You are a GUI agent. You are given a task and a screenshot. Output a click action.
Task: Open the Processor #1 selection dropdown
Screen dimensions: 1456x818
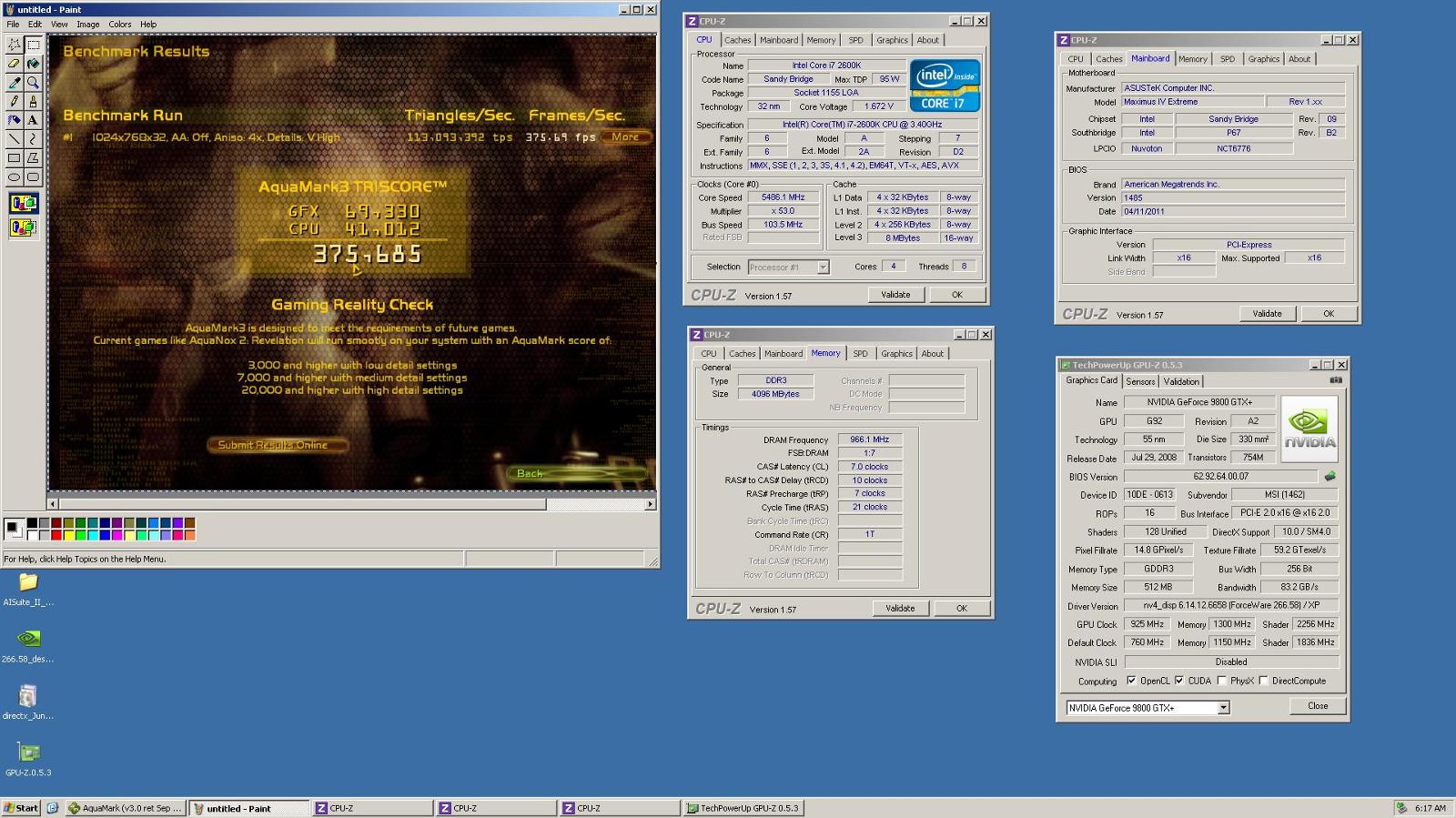[823, 268]
